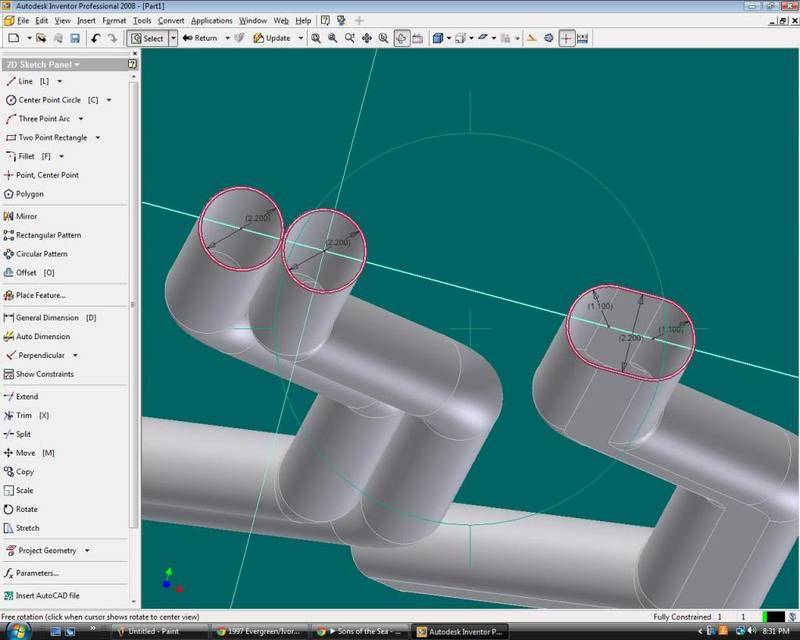Pick the Polygon tool
This screenshot has height=640, width=800.
[x=29, y=194]
